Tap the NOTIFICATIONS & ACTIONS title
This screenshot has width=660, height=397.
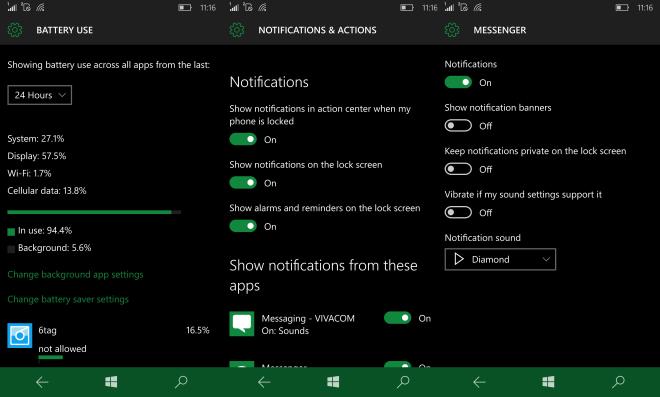coord(317,30)
